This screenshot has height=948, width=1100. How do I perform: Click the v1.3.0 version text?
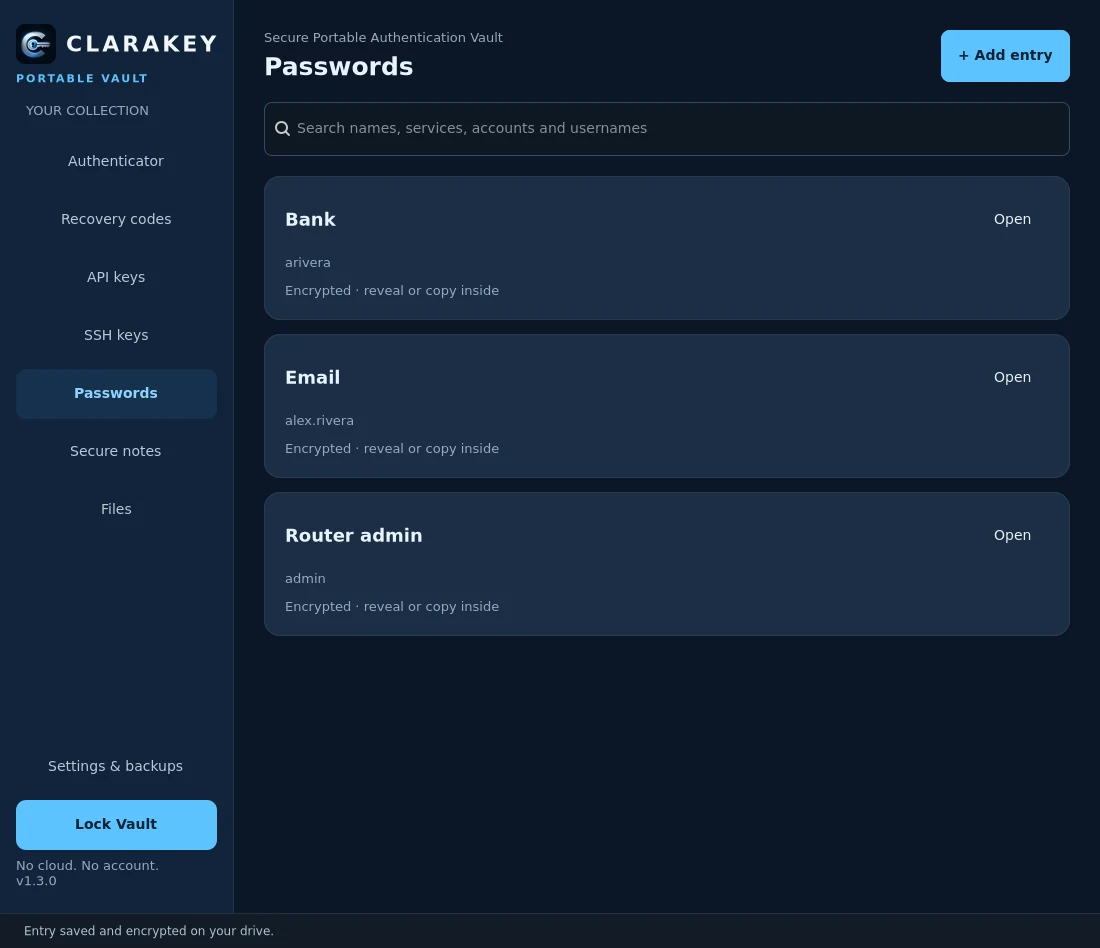[x=36, y=881]
